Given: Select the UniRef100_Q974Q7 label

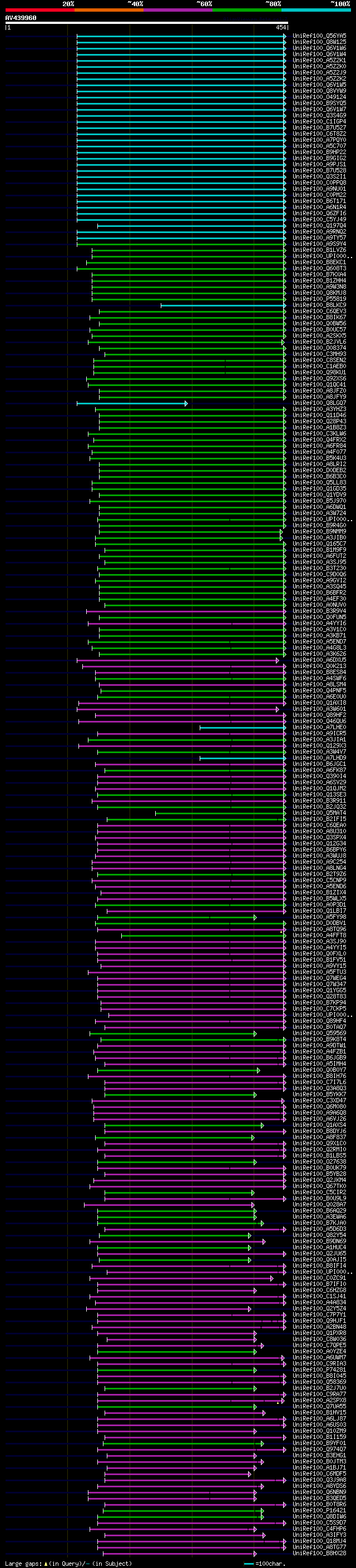Looking at the screenshot, I should pos(319,1450).
